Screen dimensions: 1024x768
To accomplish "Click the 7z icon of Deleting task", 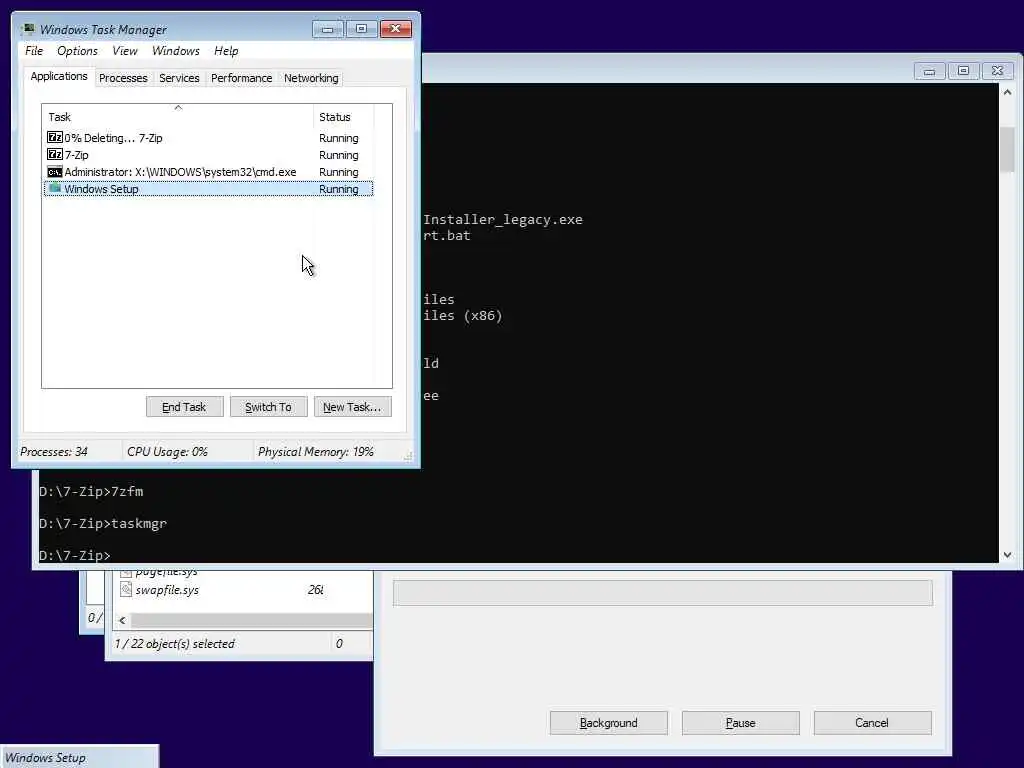I will click(x=55, y=137).
